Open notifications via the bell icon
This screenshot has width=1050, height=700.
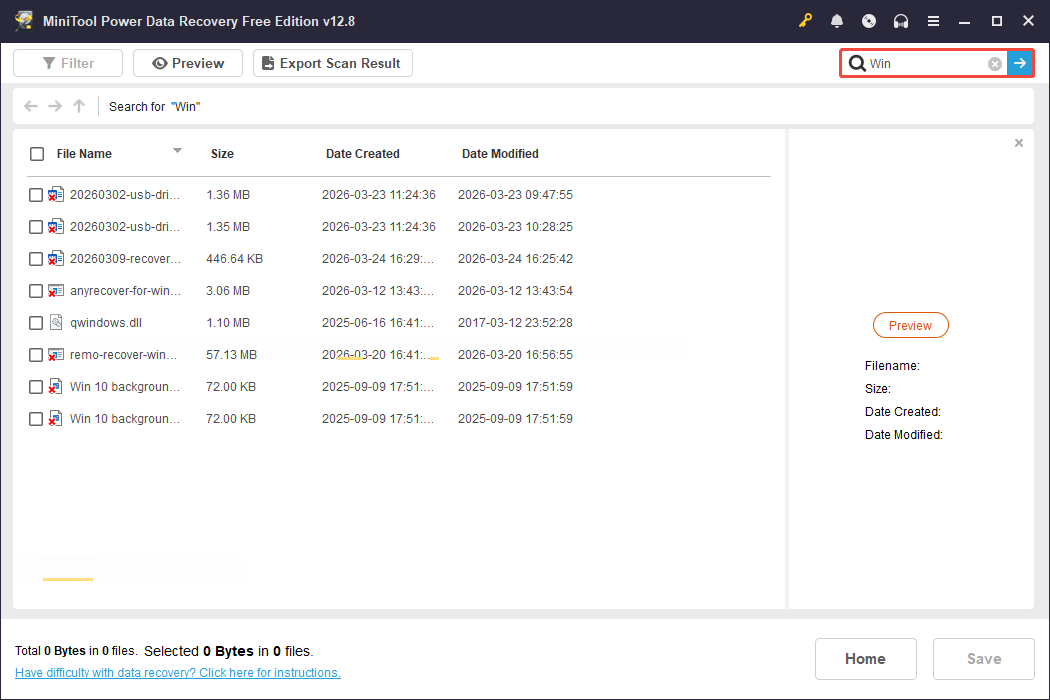point(837,20)
